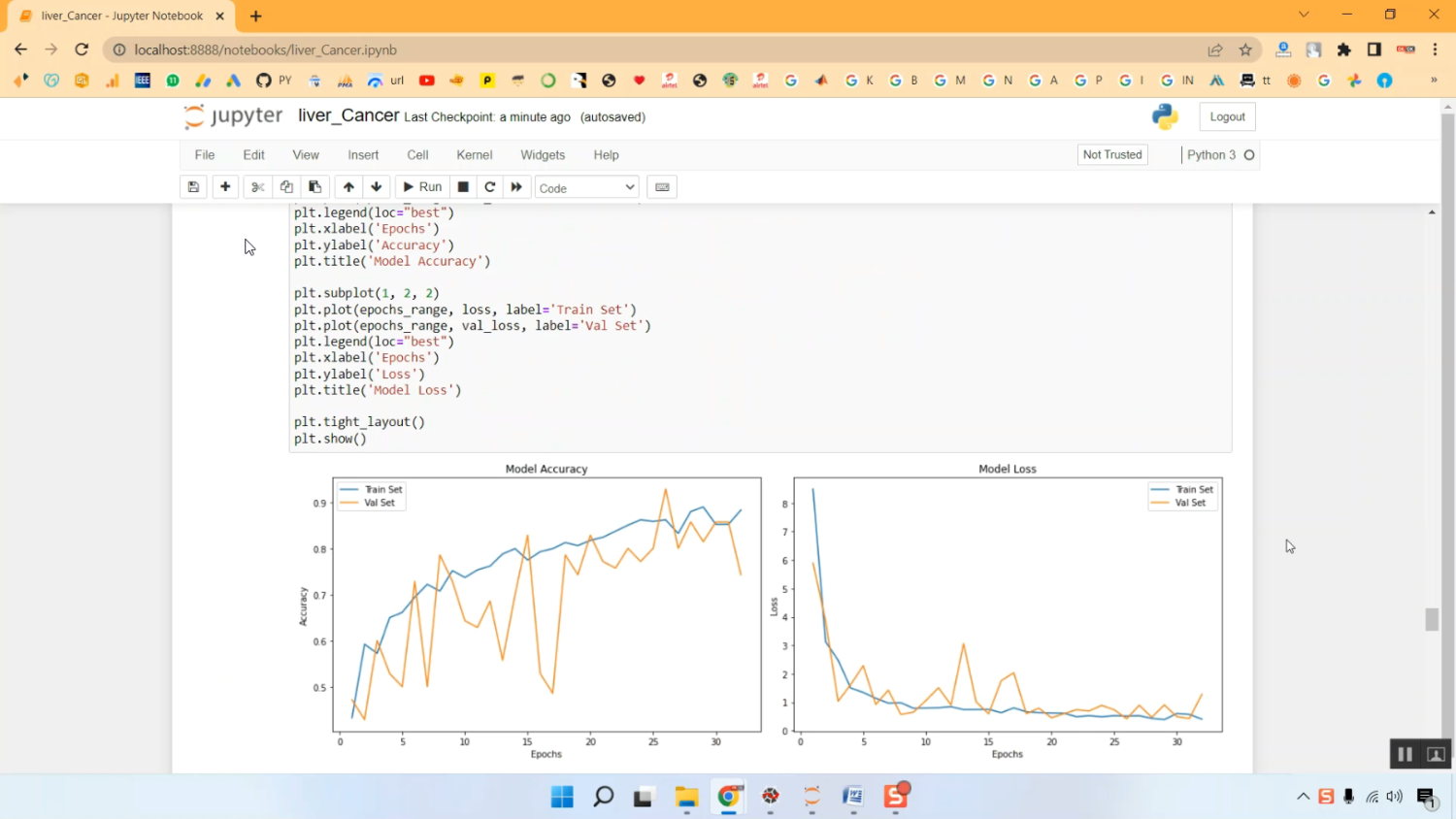
Task: Copy selected cells icon
Action: tap(286, 187)
